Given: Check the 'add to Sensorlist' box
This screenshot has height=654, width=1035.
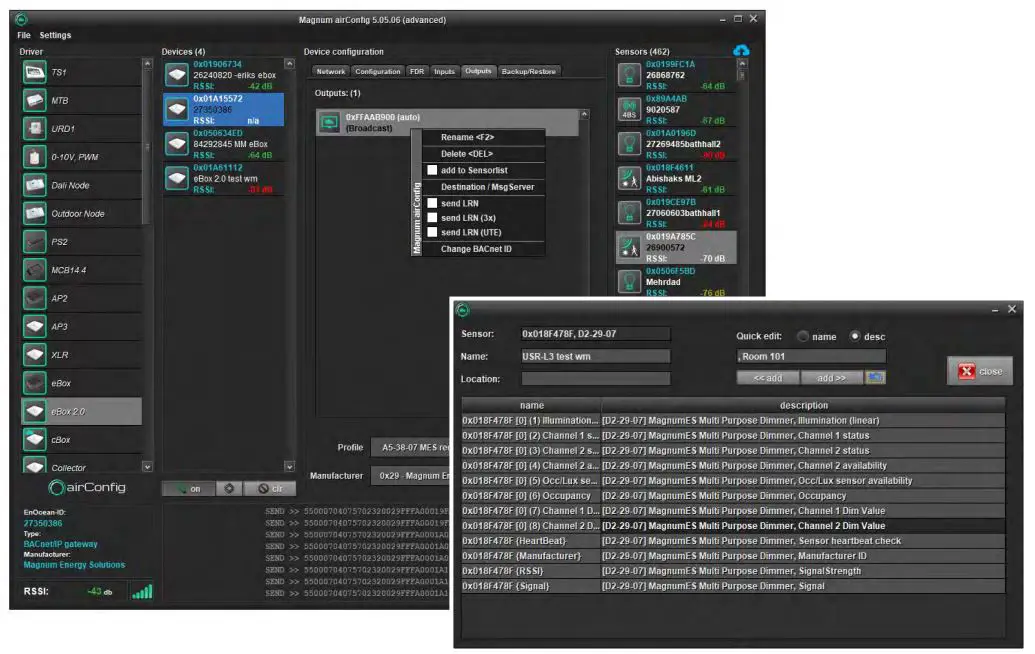Looking at the screenshot, I should tap(432, 170).
